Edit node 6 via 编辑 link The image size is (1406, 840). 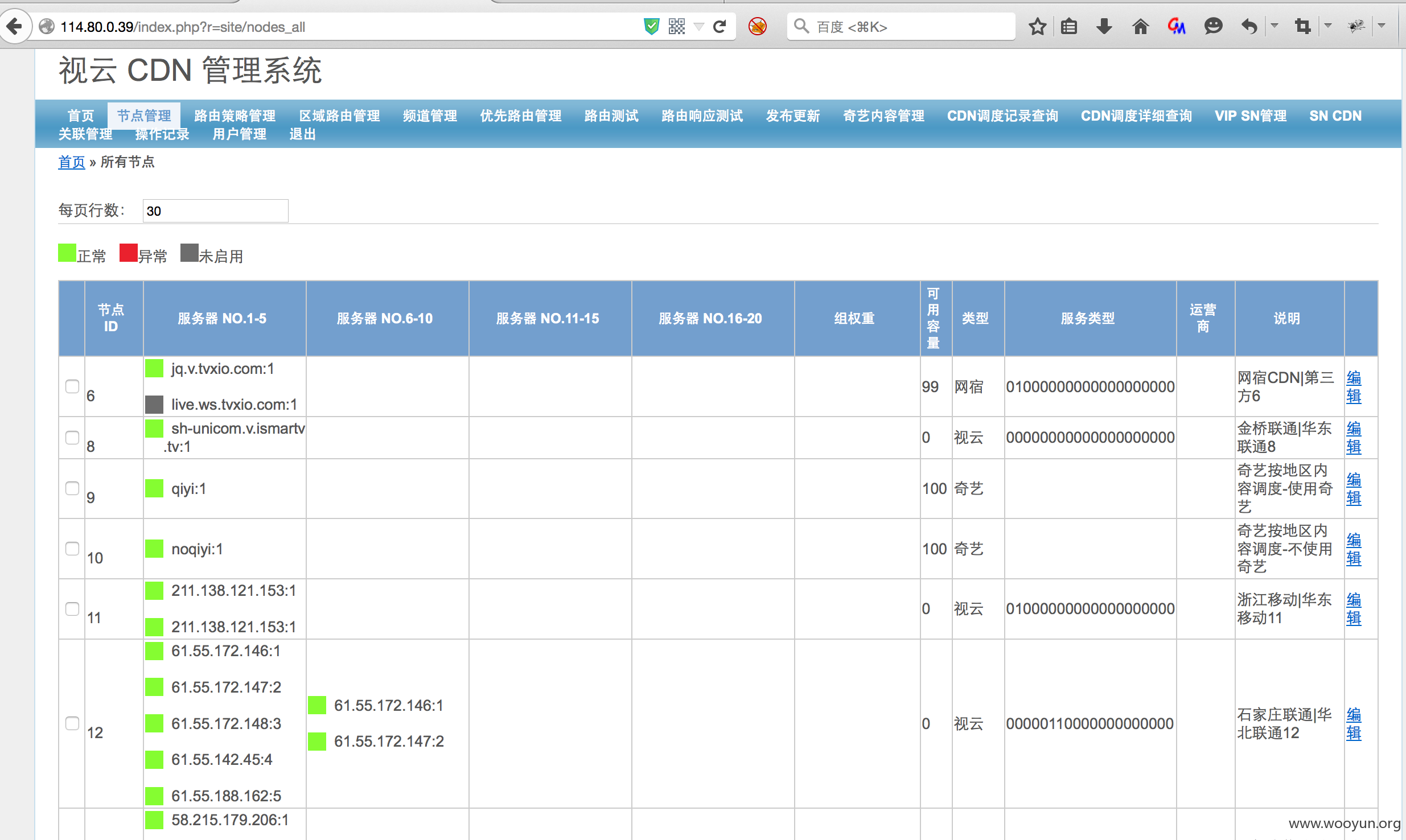point(1354,387)
